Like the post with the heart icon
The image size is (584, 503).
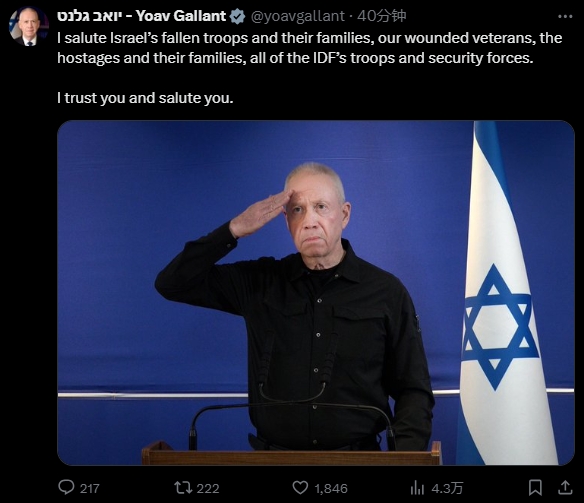point(300,488)
